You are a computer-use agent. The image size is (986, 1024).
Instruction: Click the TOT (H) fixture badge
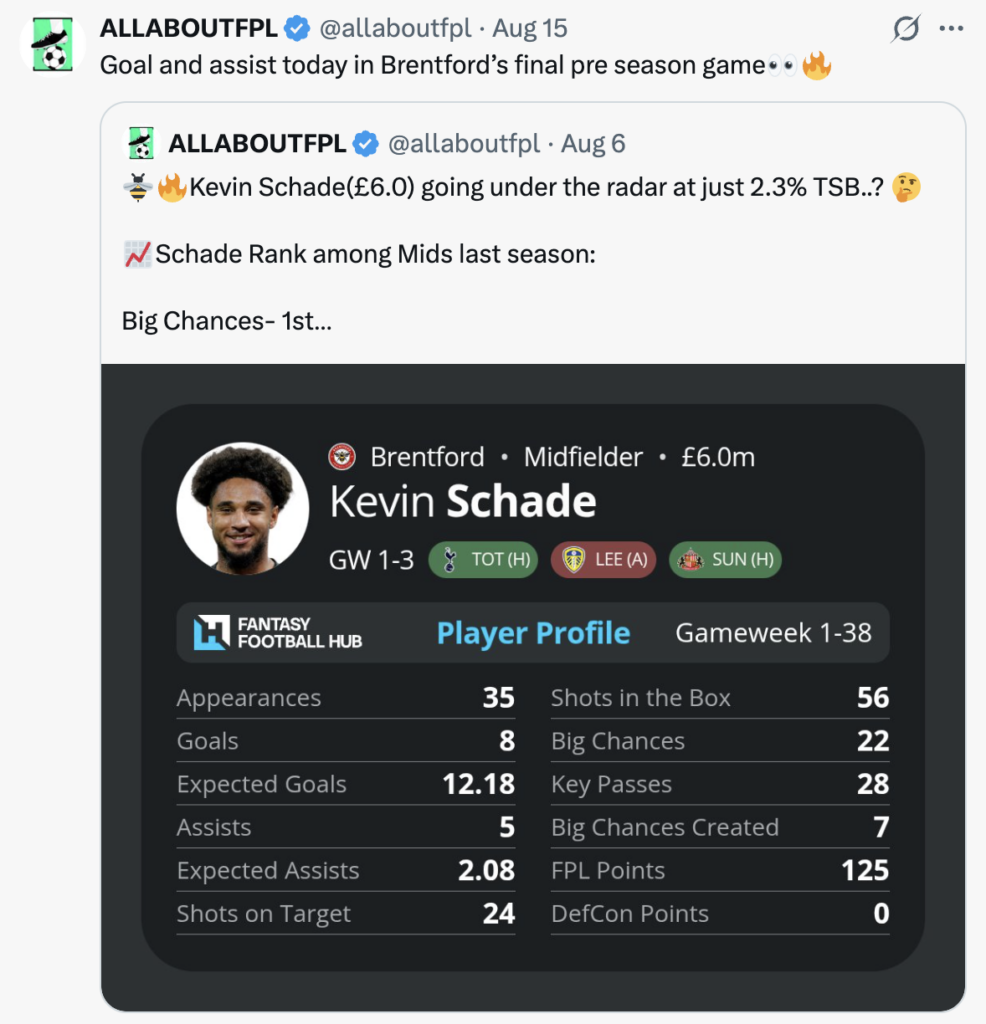pos(483,560)
